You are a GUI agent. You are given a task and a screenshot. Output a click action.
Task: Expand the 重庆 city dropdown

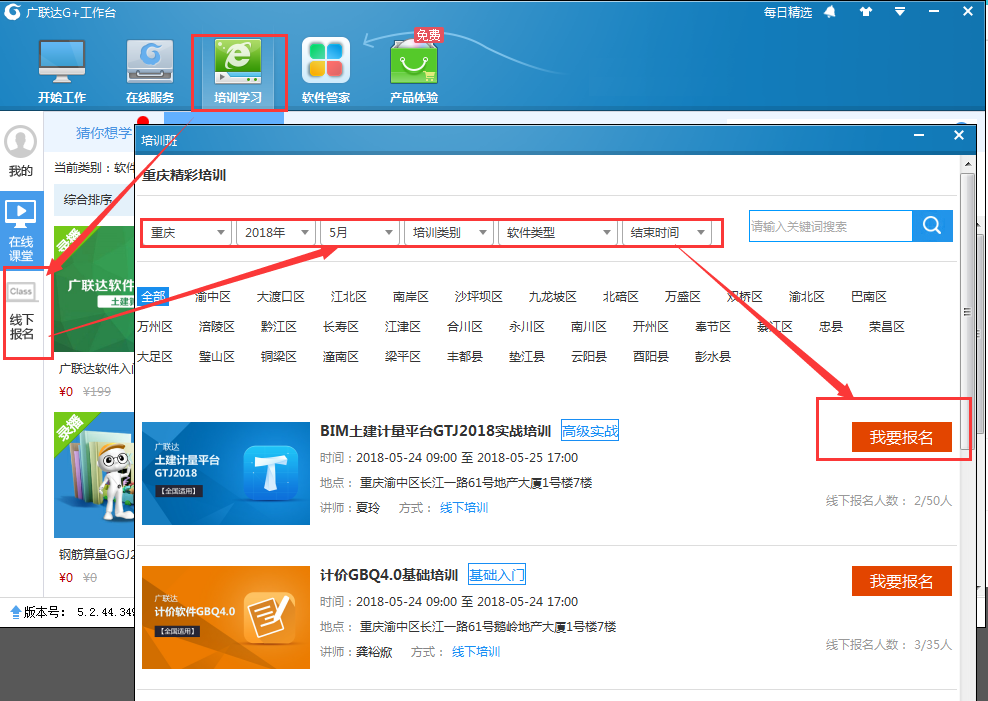point(187,232)
